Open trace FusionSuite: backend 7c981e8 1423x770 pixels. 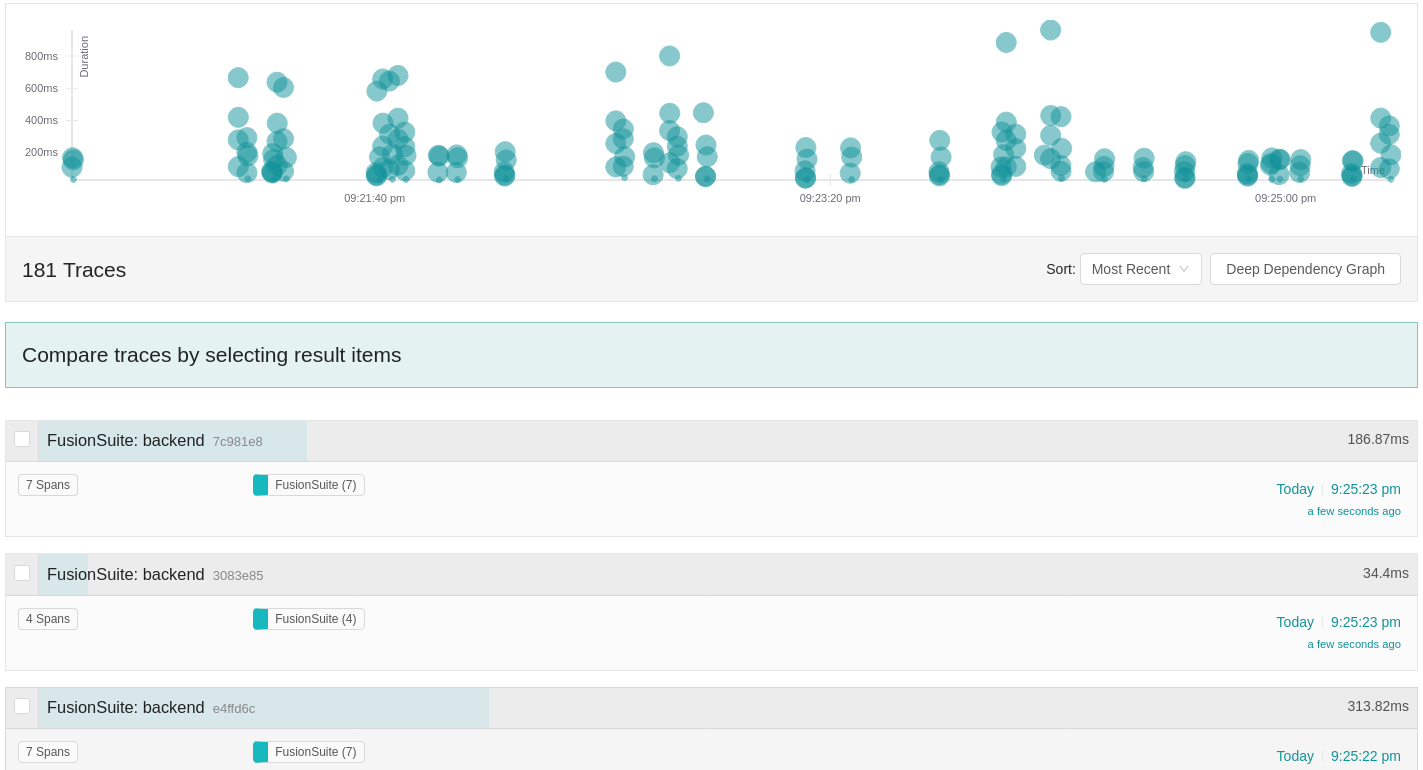(x=125, y=441)
